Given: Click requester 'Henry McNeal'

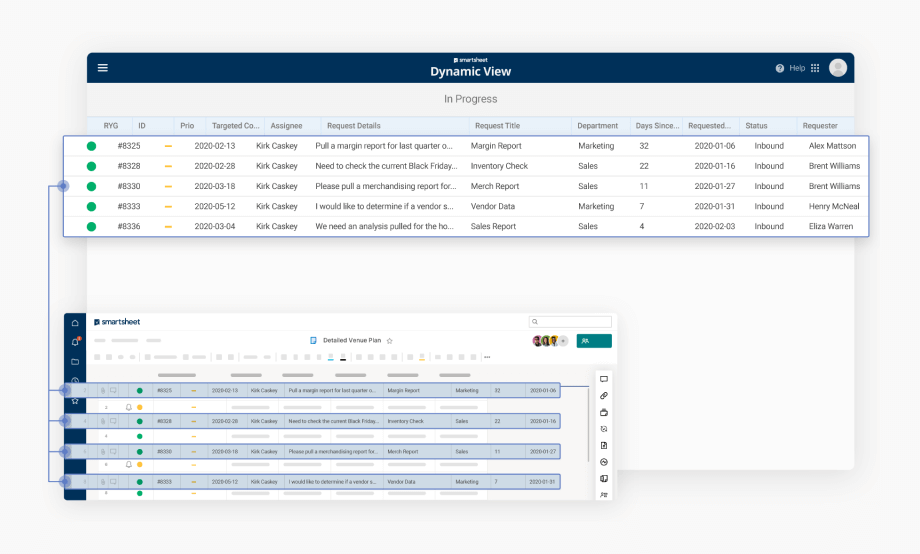Looking at the screenshot, I should [x=834, y=206].
